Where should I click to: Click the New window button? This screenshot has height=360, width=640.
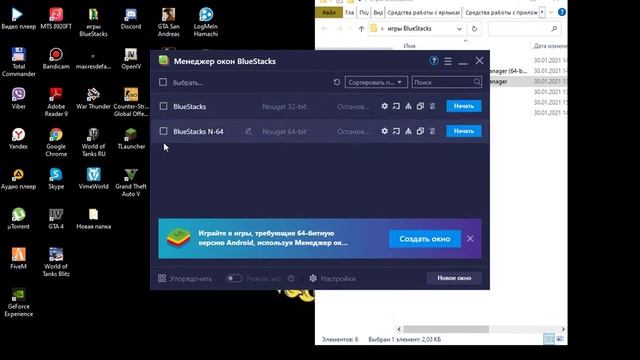[x=454, y=278]
